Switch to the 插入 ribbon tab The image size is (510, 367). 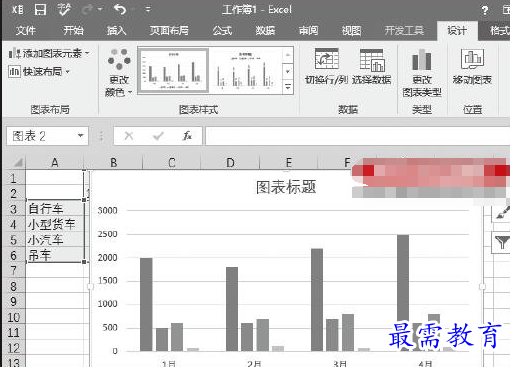point(117,31)
